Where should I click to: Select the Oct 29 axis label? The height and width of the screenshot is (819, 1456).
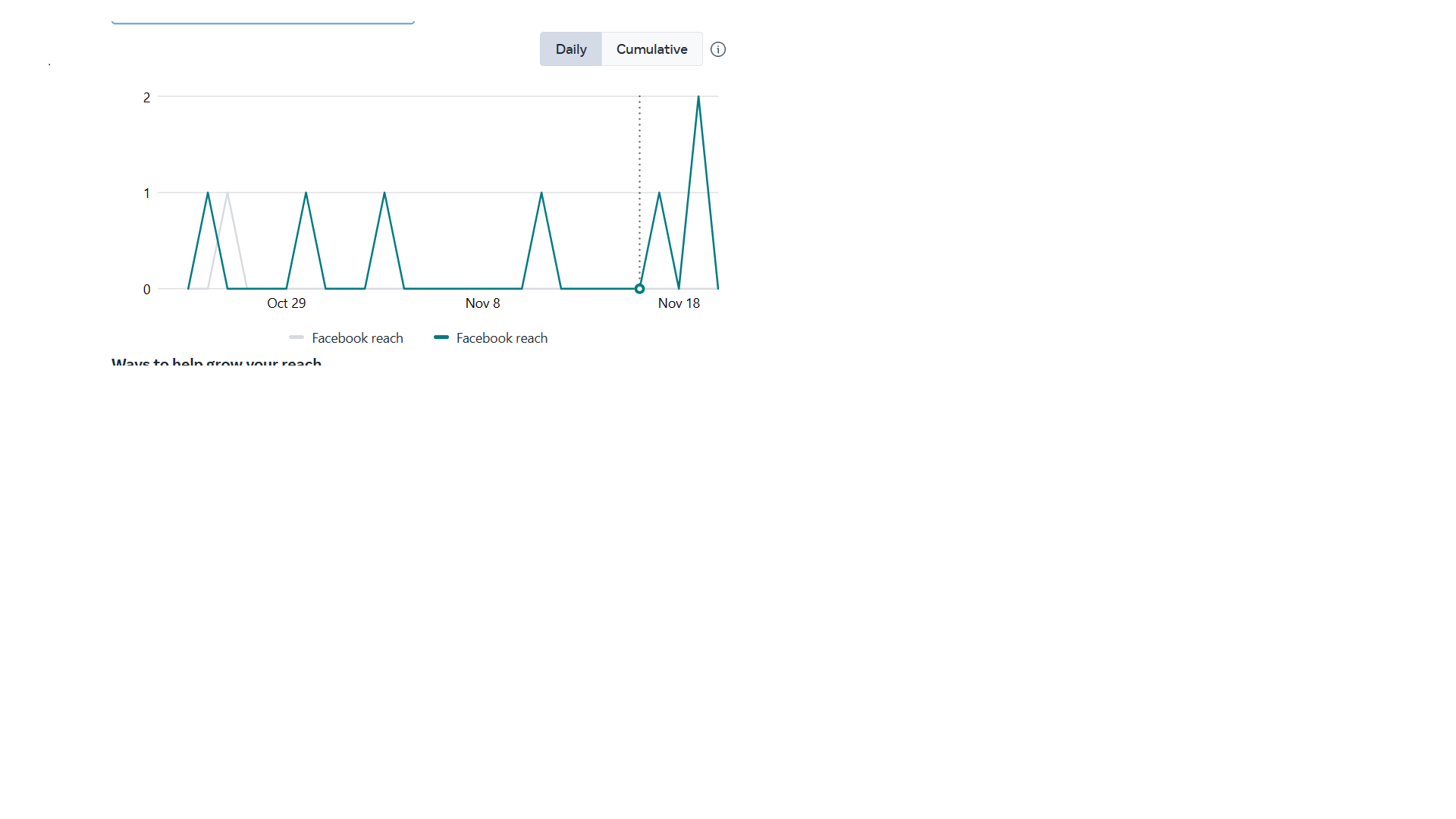(x=286, y=303)
